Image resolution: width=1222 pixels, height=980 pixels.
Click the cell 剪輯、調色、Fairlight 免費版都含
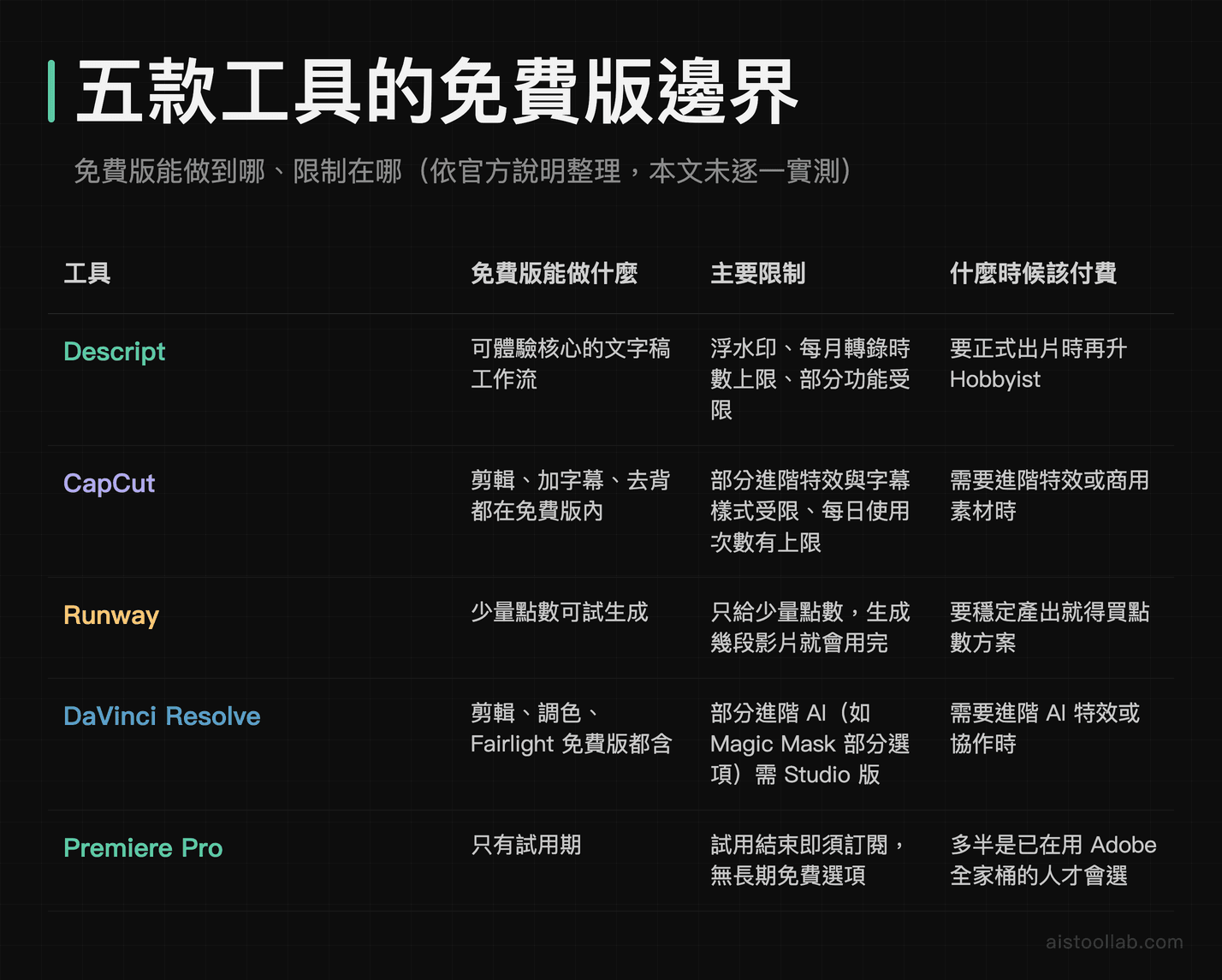pyautogui.click(x=572, y=728)
